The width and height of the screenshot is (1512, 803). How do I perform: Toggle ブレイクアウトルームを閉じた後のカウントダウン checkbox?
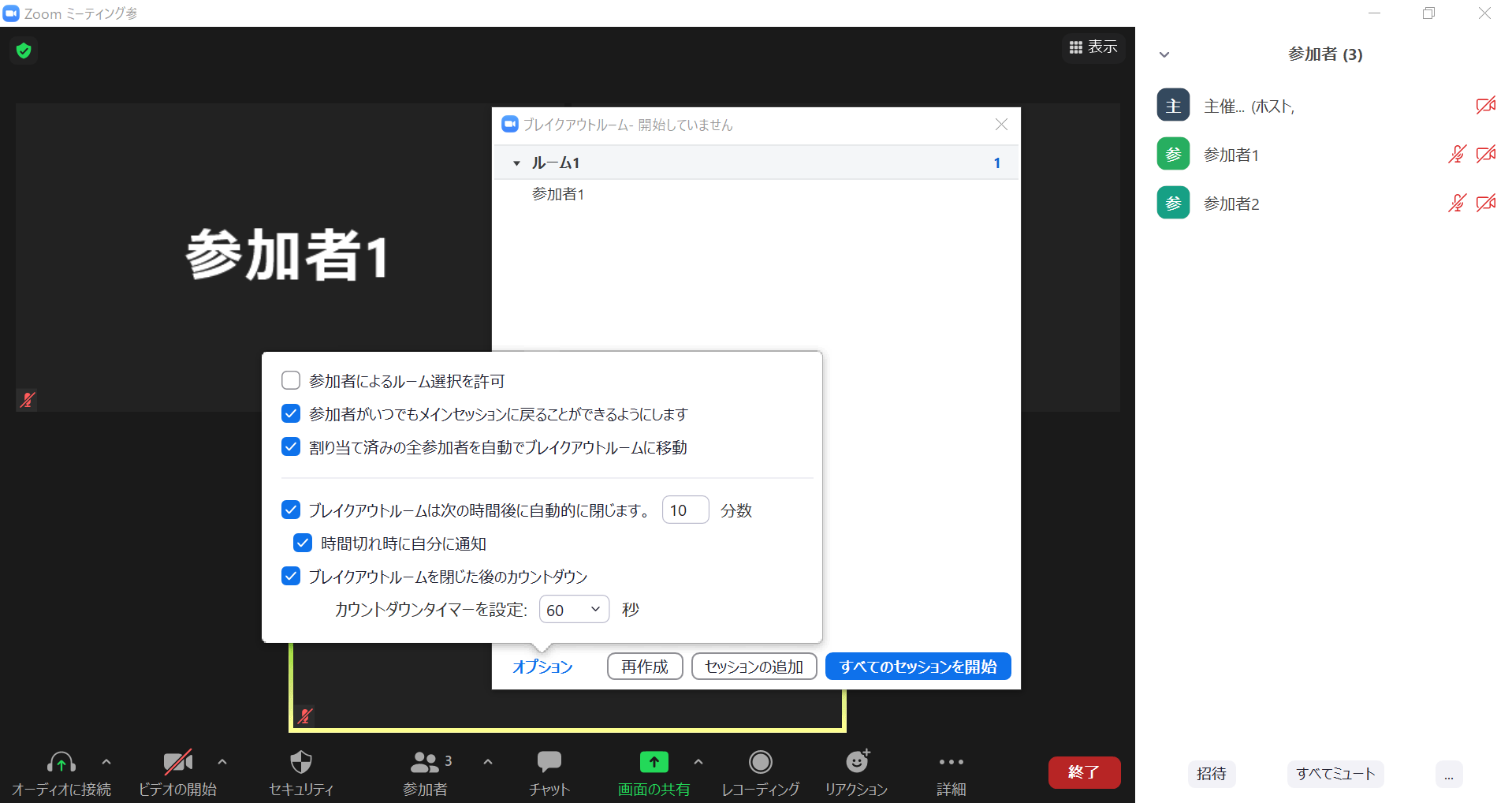click(291, 577)
